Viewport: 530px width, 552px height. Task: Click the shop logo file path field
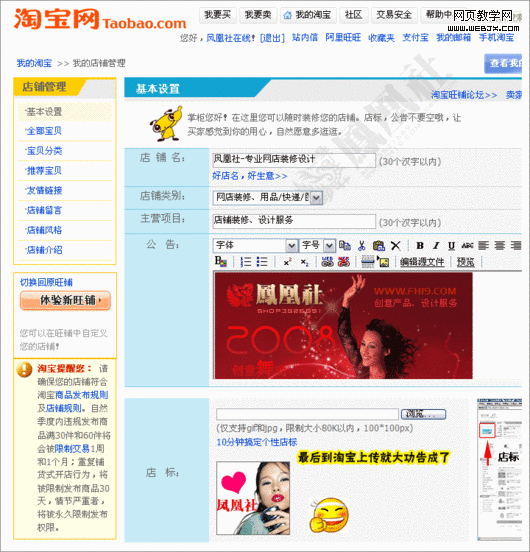click(x=307, y=414)
